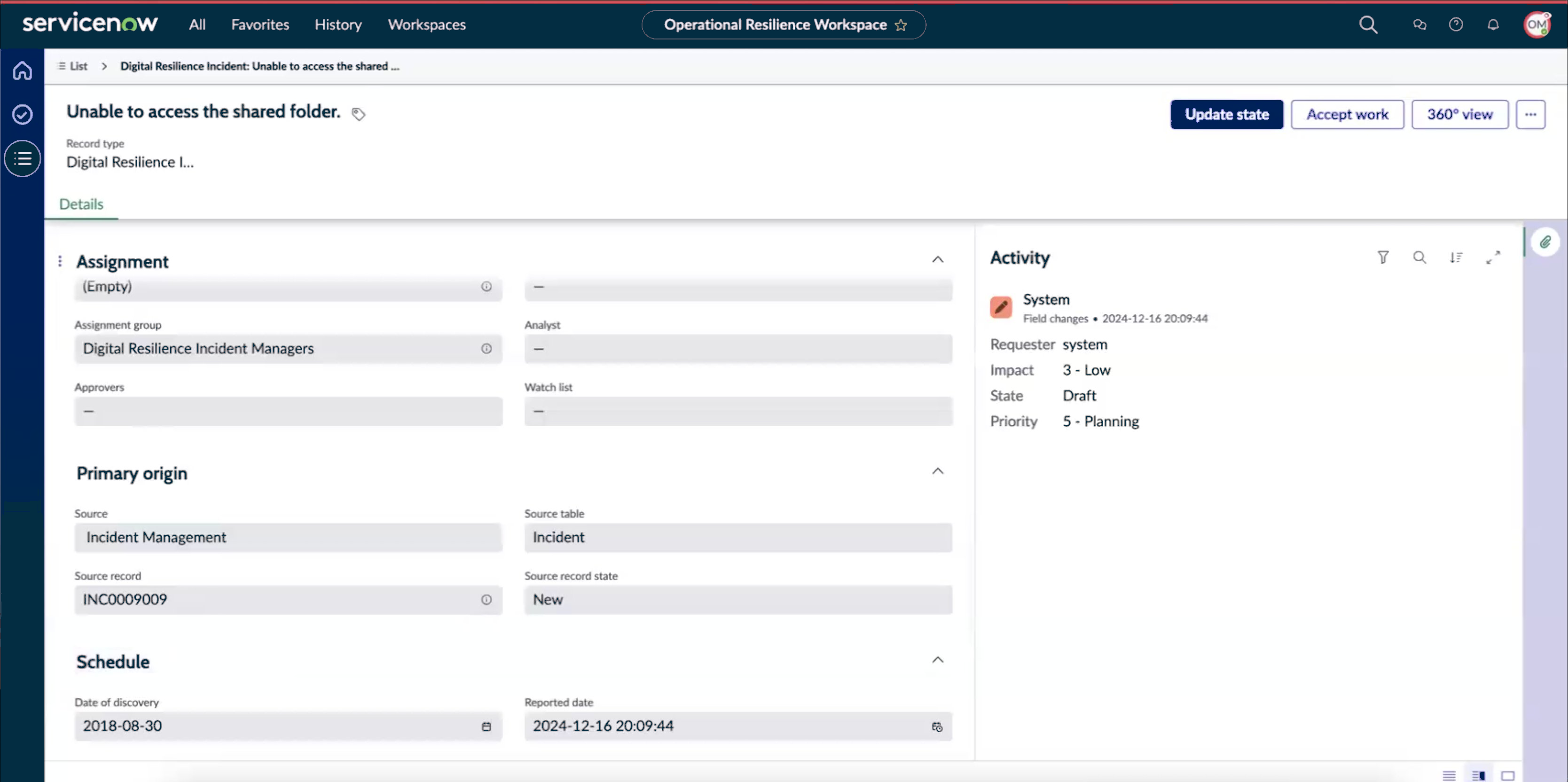This screenshot has width=1568, height=782.
Task: Open the Favorites menu
Action: click(260, 25)
